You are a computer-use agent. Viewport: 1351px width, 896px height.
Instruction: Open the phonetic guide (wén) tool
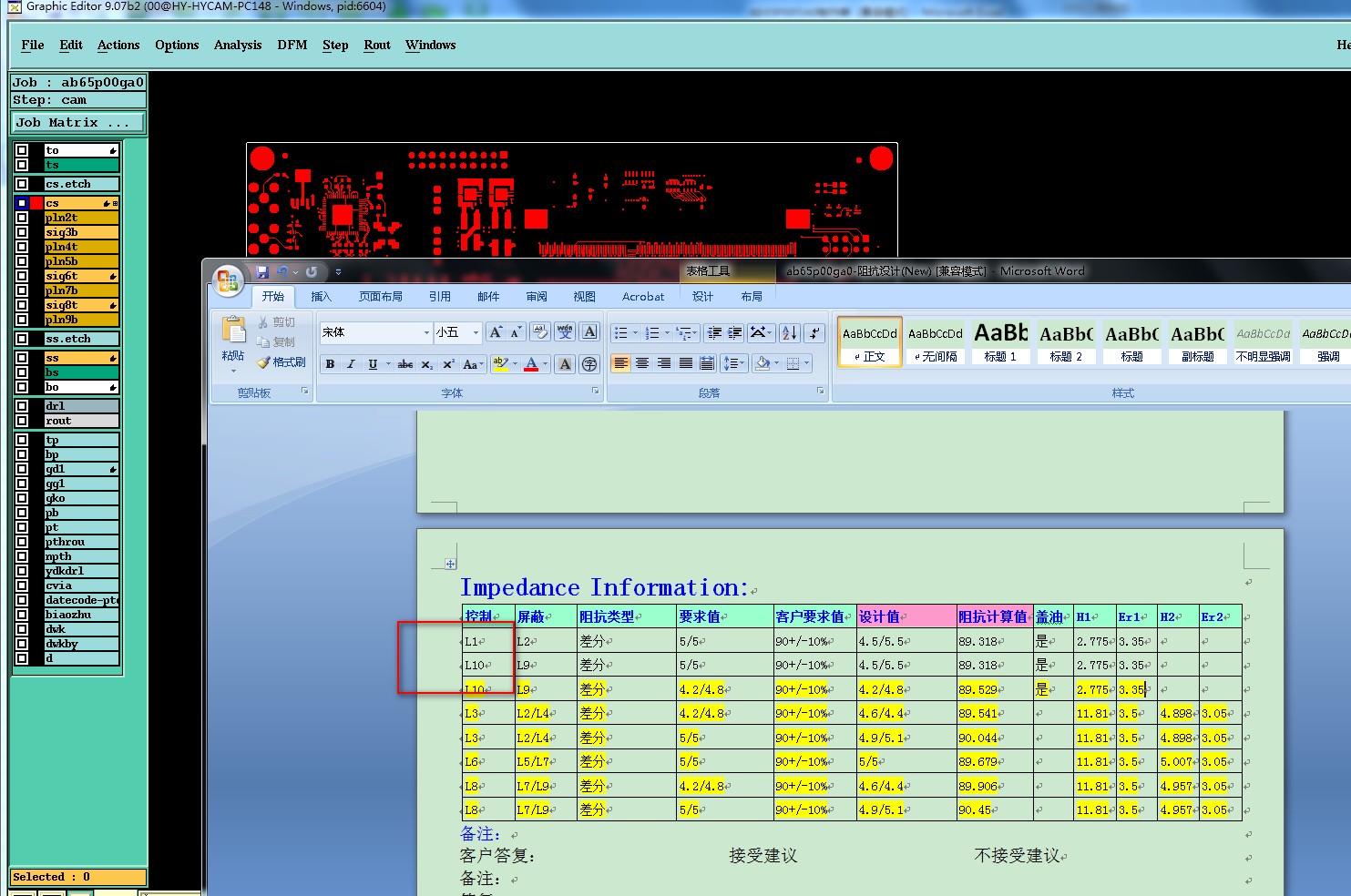pyautogui.click(x=565, y=332)
